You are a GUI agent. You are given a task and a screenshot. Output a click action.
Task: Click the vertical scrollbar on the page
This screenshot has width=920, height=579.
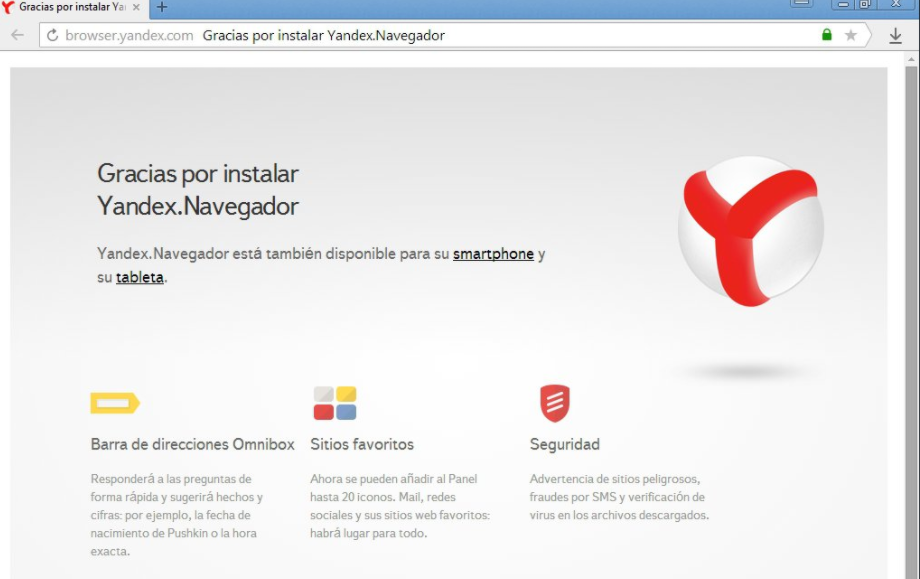point(910,300)
